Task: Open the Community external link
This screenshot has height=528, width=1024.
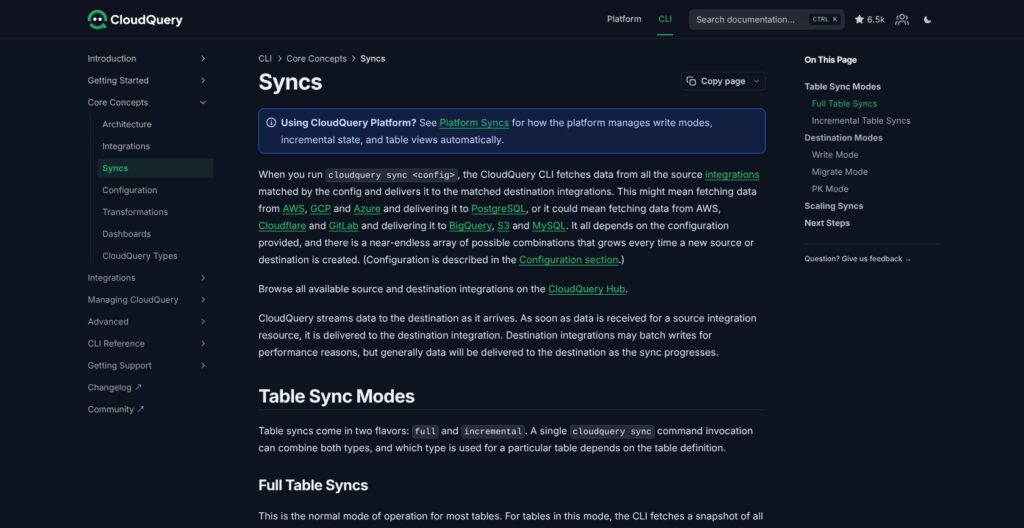Action: pyautogui.click(x=116, y=410)
